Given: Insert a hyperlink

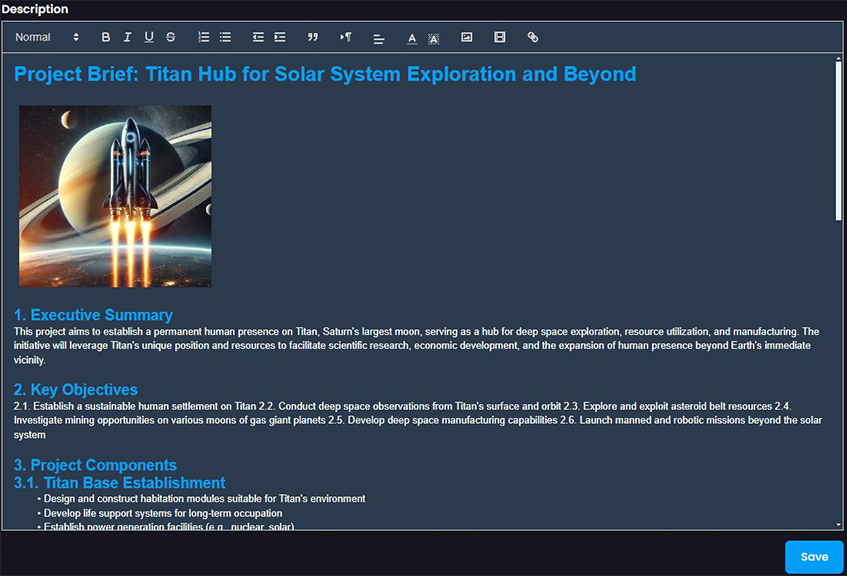Looking at the screenshot, I should [x=533, y=37].
